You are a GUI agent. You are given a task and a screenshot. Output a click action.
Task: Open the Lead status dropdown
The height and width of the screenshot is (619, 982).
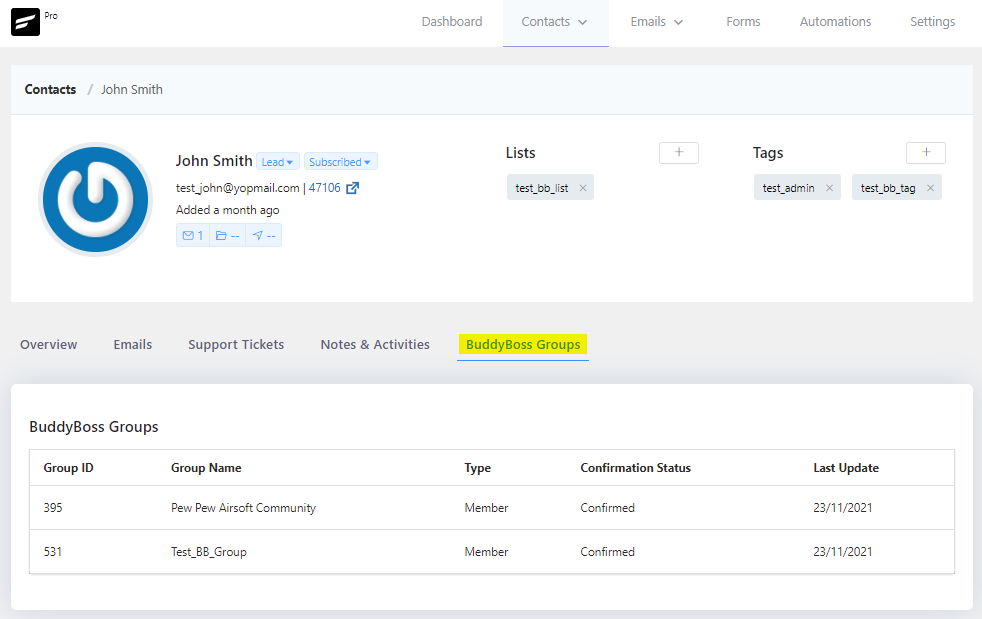click(277, 161)
